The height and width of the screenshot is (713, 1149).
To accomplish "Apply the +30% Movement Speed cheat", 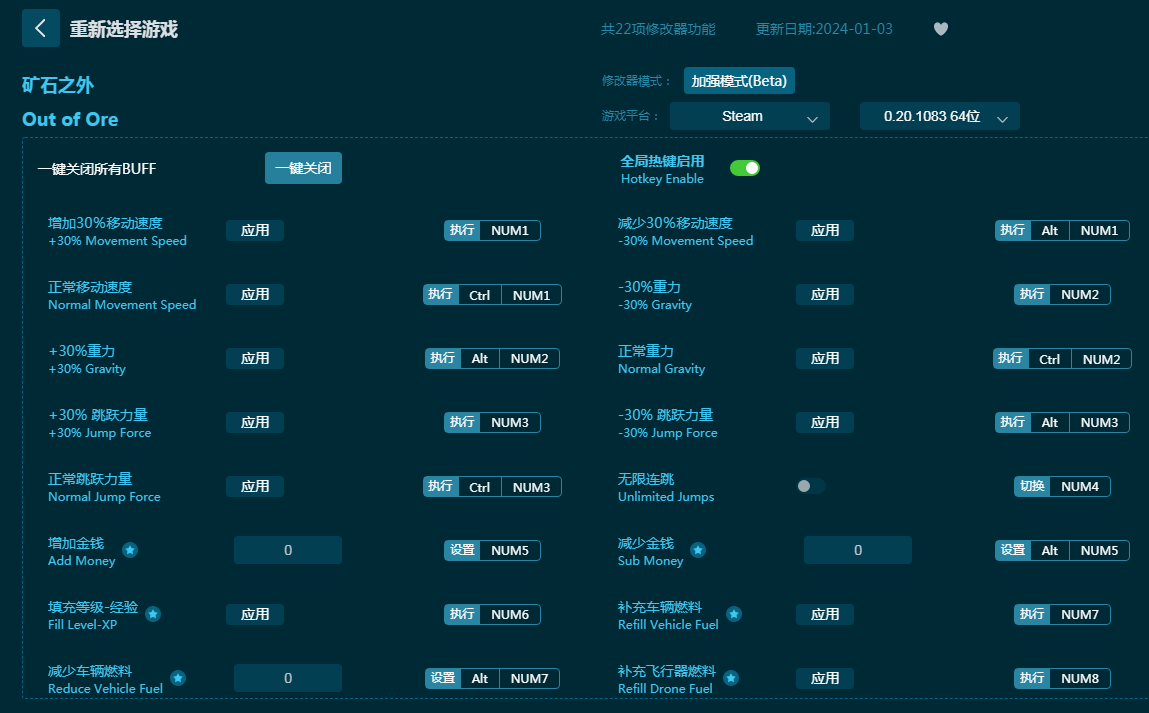I will click(x=255, y=231).
